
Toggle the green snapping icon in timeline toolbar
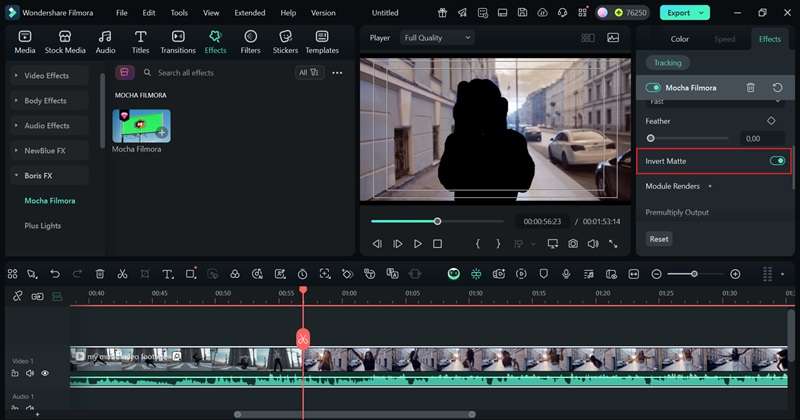pos(476,274)
